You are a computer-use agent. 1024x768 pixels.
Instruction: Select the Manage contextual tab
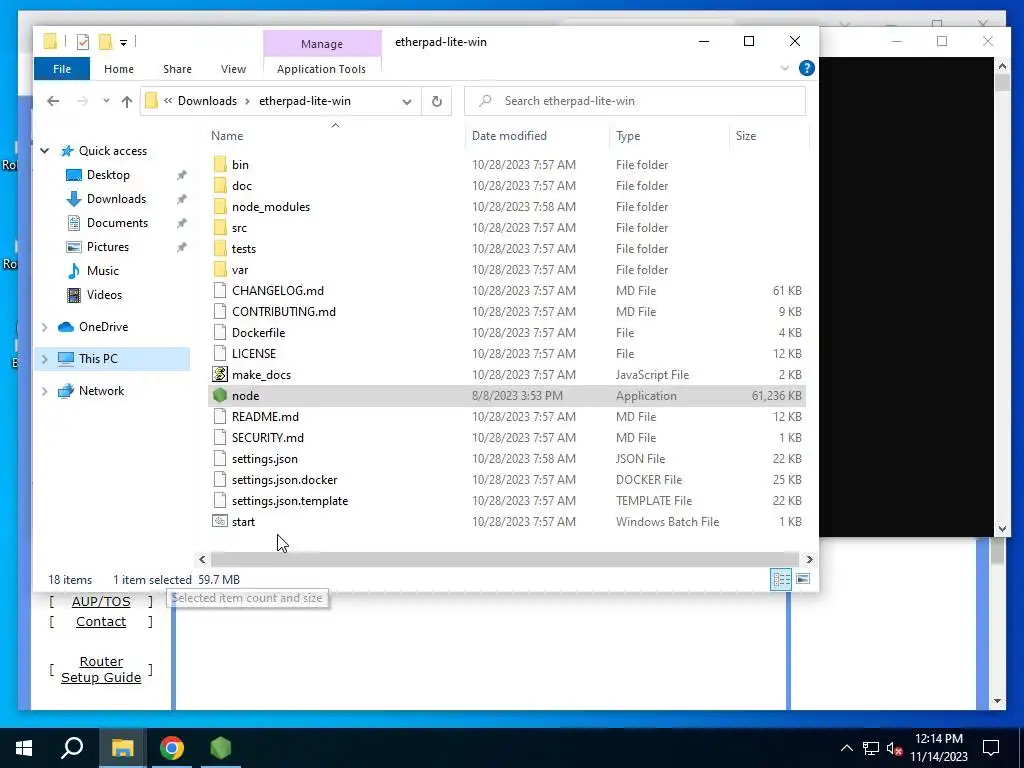[x=322, y=44]
